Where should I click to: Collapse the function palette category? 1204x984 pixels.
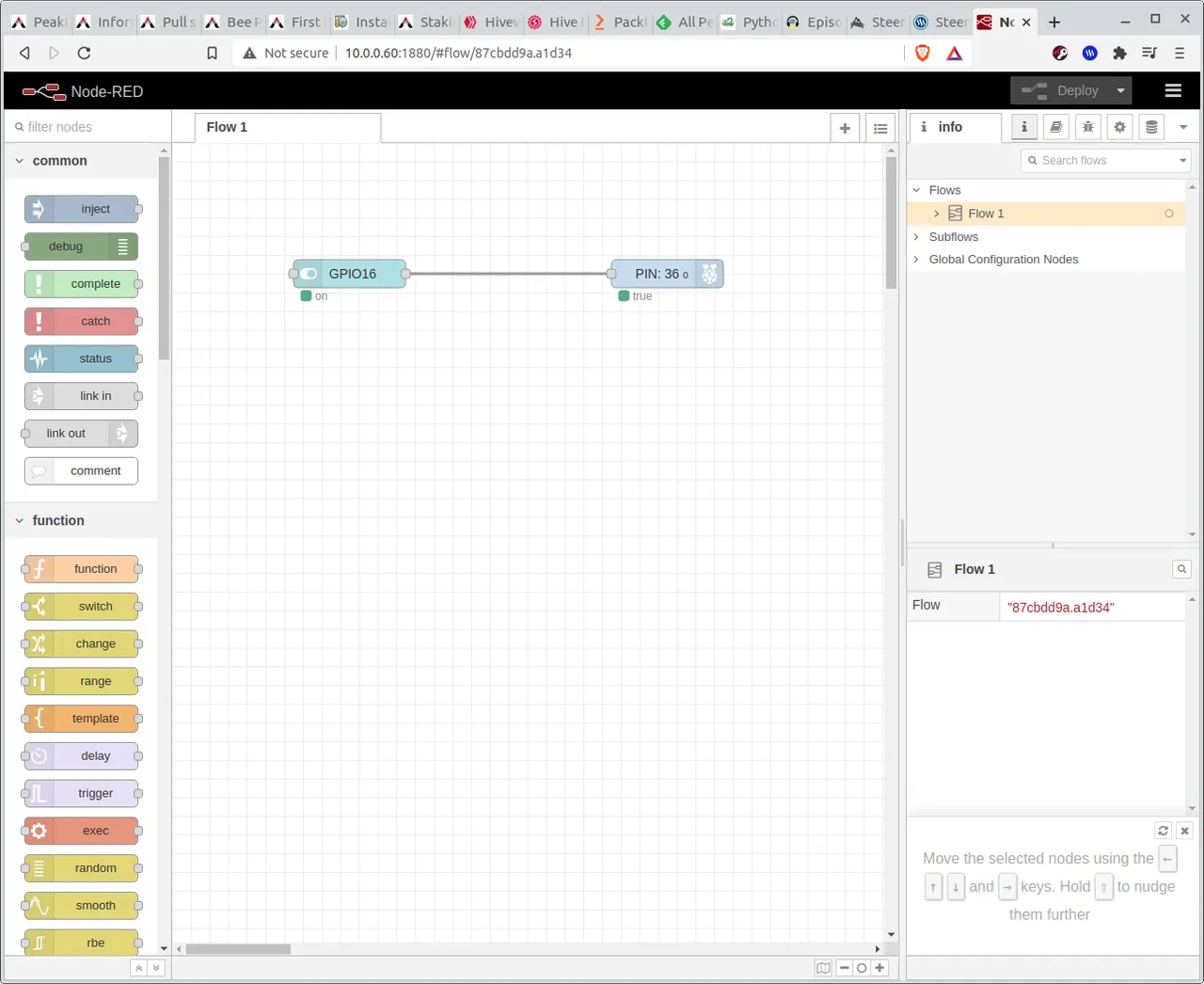click(x=81, y=520)
